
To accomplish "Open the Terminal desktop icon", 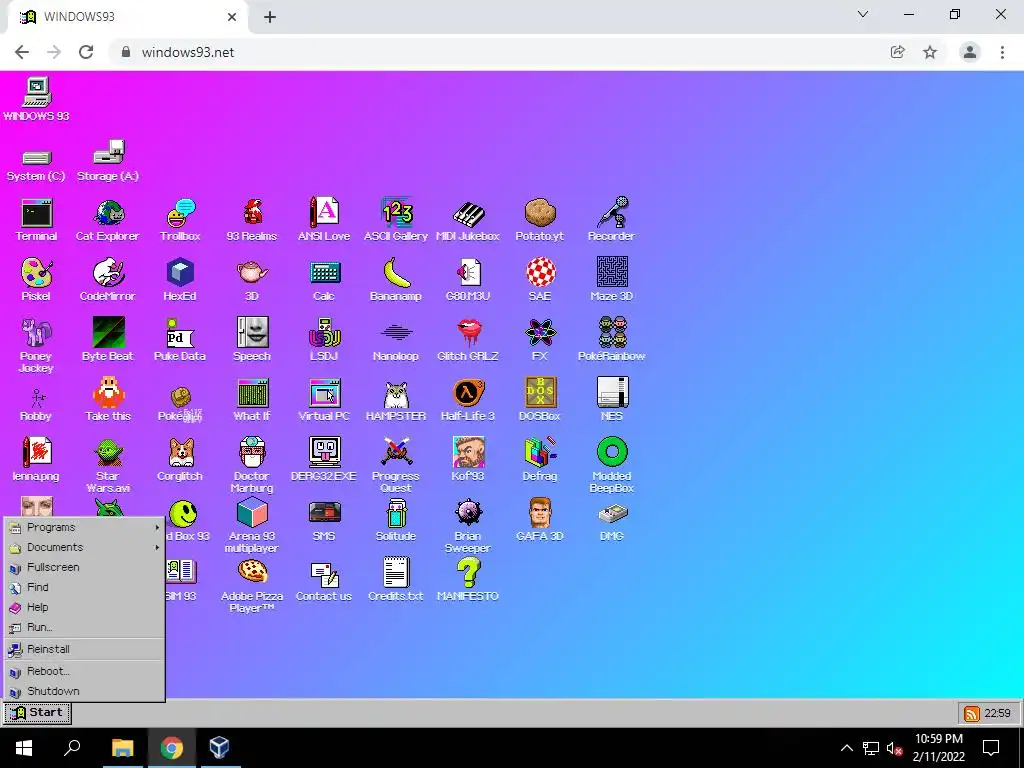I will 36,220.
